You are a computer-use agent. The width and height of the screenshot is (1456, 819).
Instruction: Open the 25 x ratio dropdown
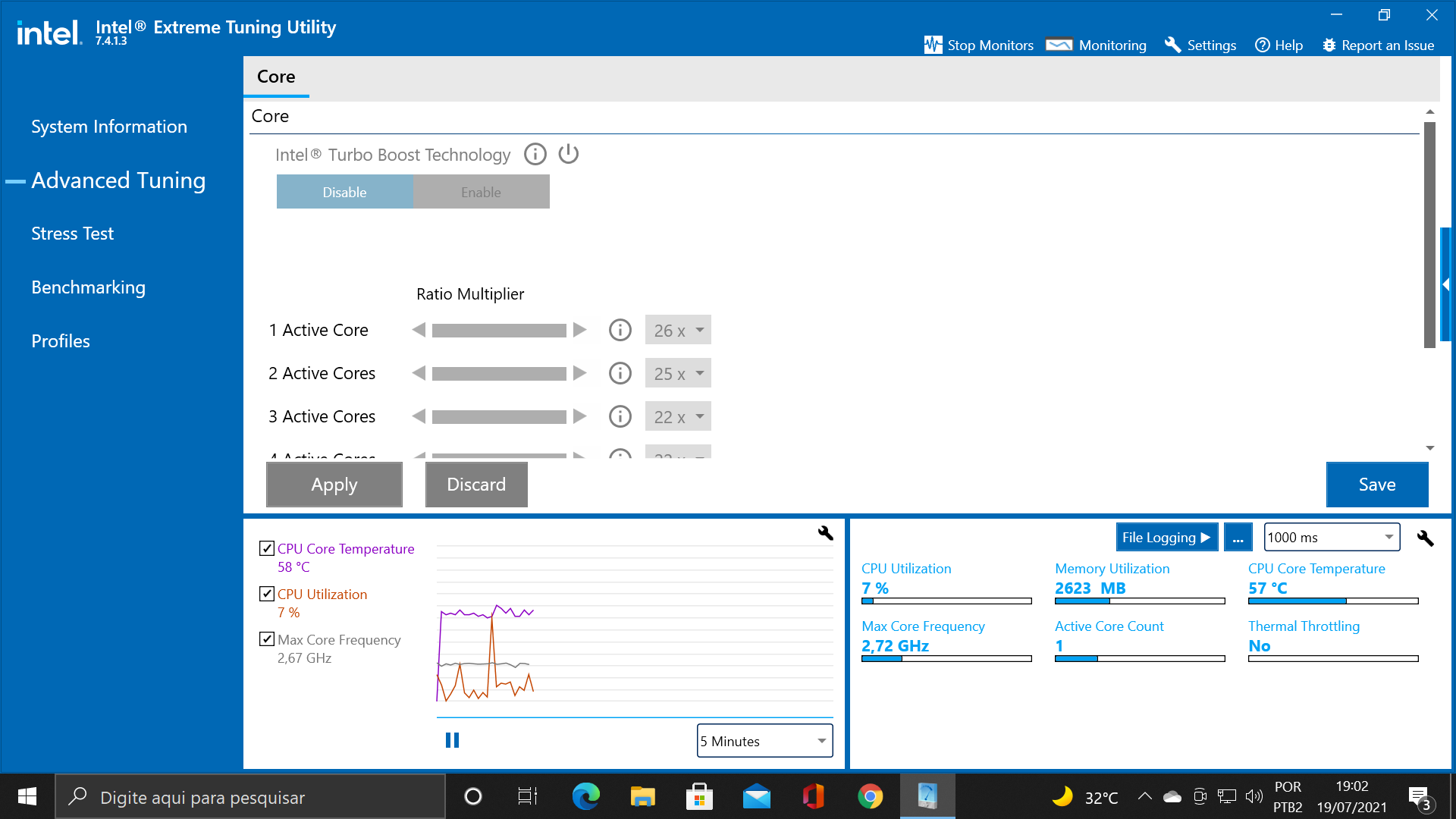pyautogui.click(x=678, y=373)
